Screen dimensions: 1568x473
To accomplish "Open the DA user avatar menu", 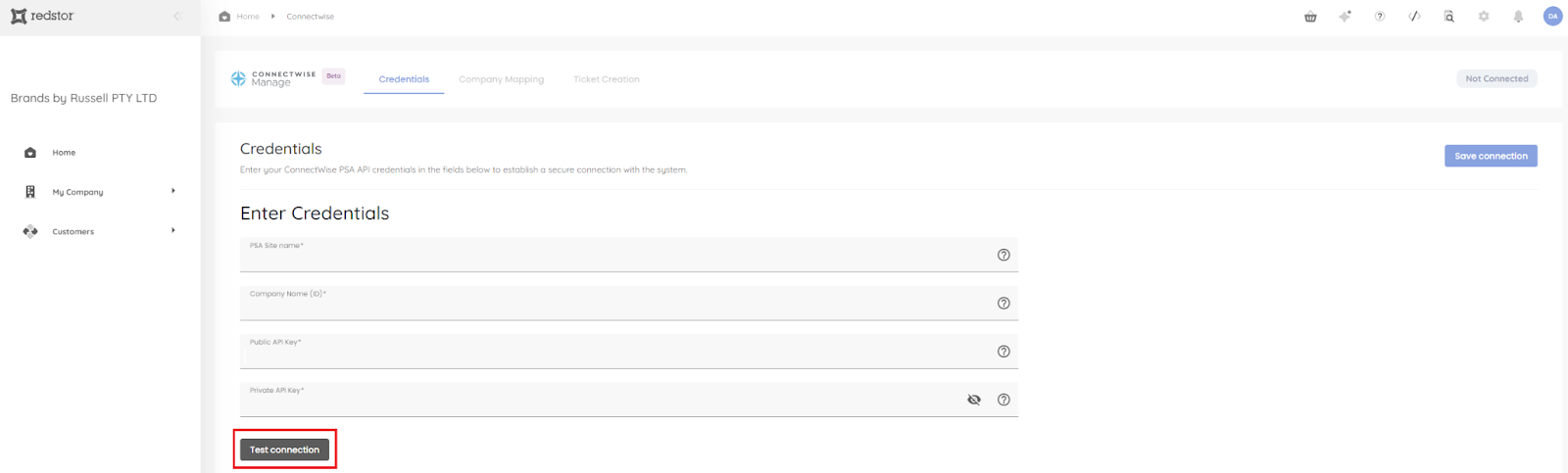I will click(1552, 17).
